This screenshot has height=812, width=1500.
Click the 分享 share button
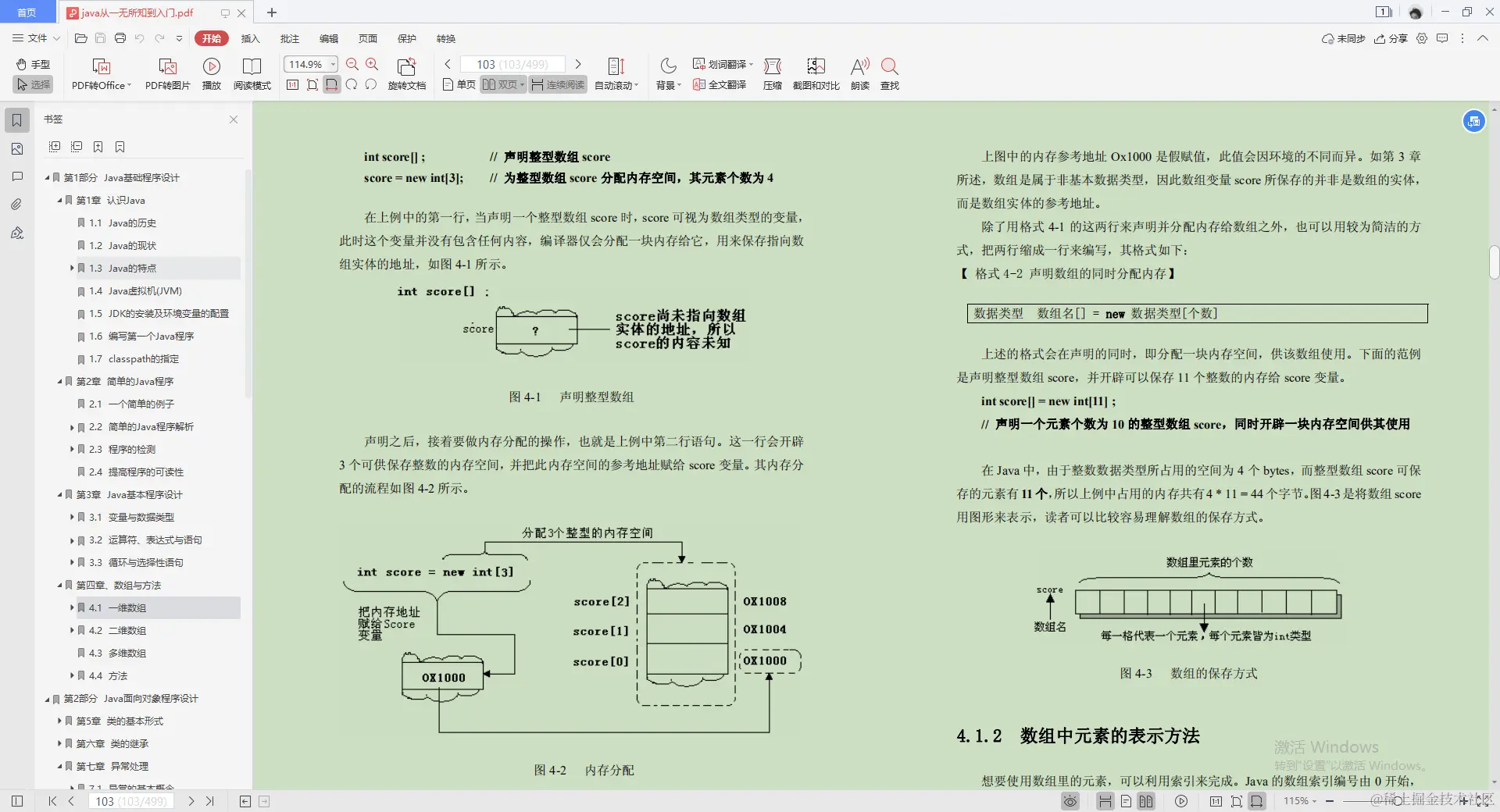point(1391,38)
